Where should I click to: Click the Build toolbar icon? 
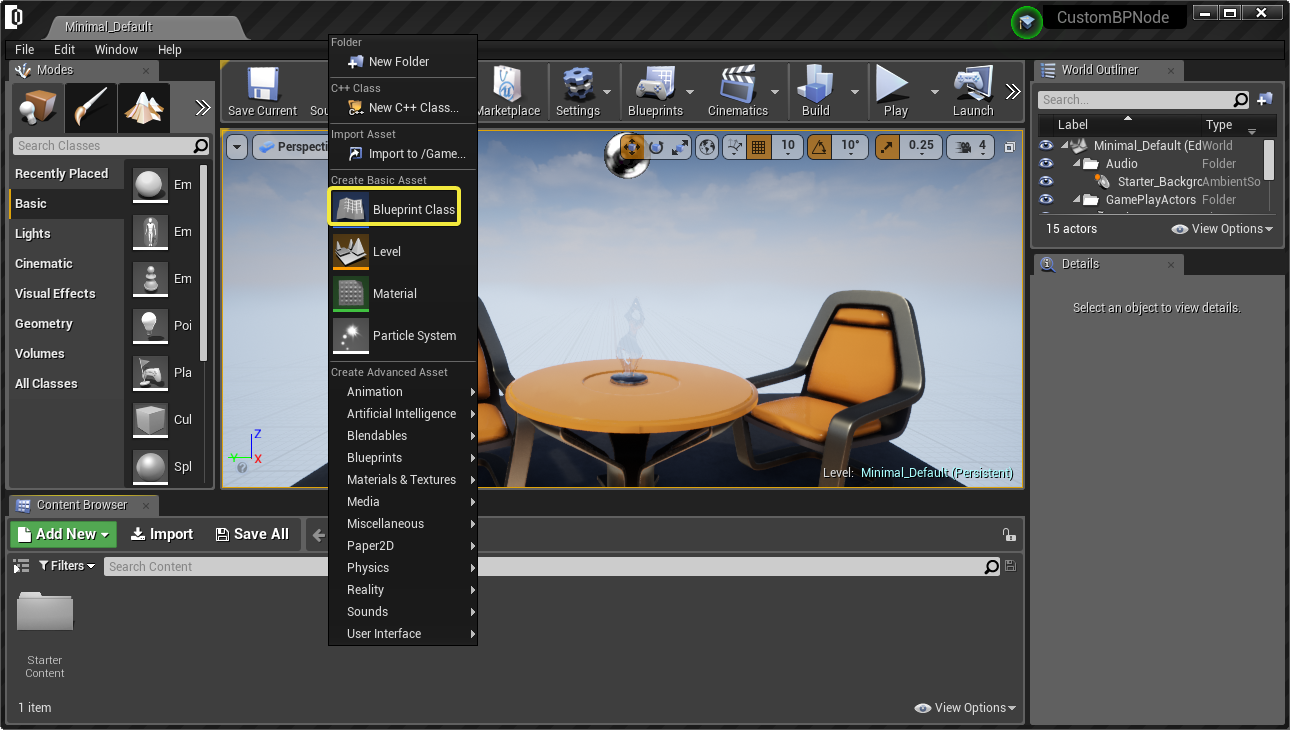coord(816,86)
